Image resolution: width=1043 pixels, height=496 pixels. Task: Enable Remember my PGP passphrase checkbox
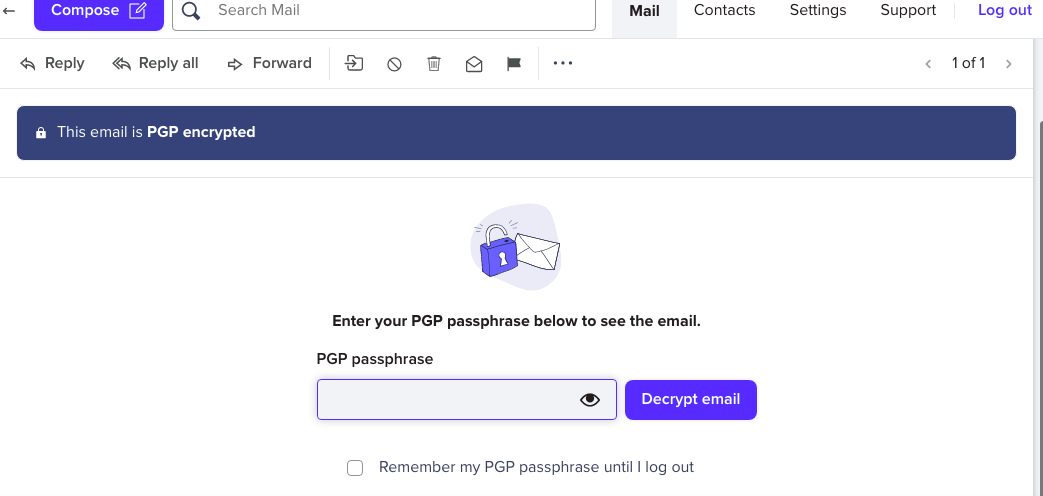click(355, 468)
